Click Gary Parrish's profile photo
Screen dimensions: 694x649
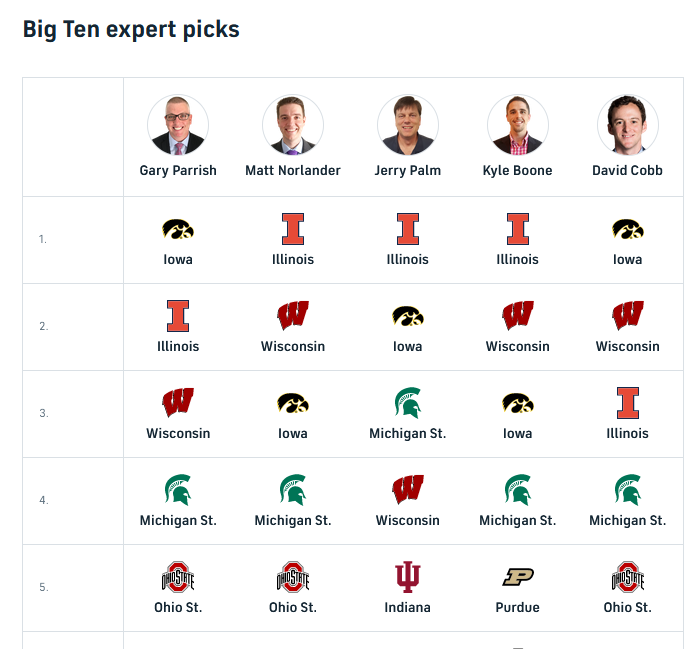click(178, 125)
